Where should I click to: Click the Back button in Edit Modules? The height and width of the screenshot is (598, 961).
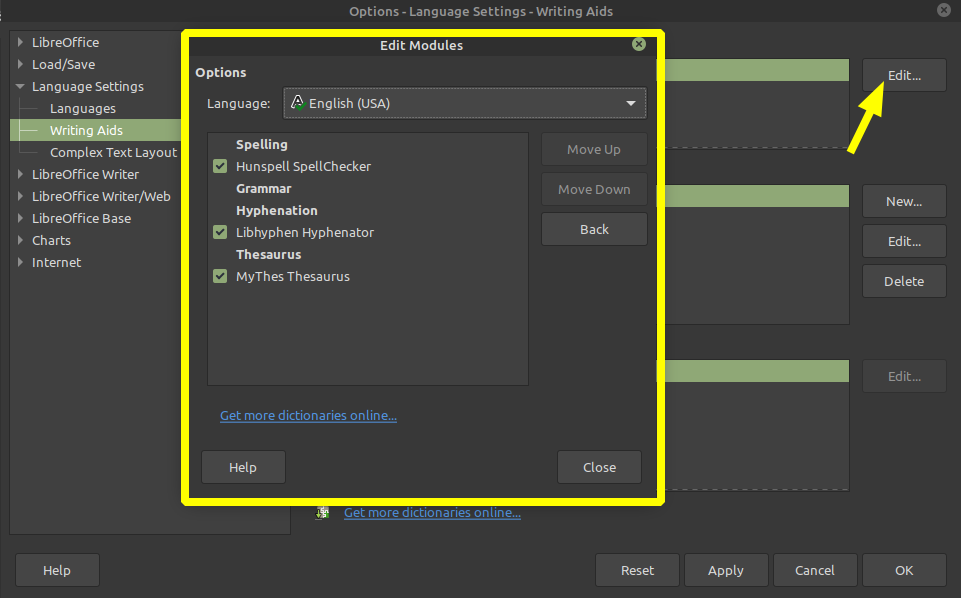point(594,229)
